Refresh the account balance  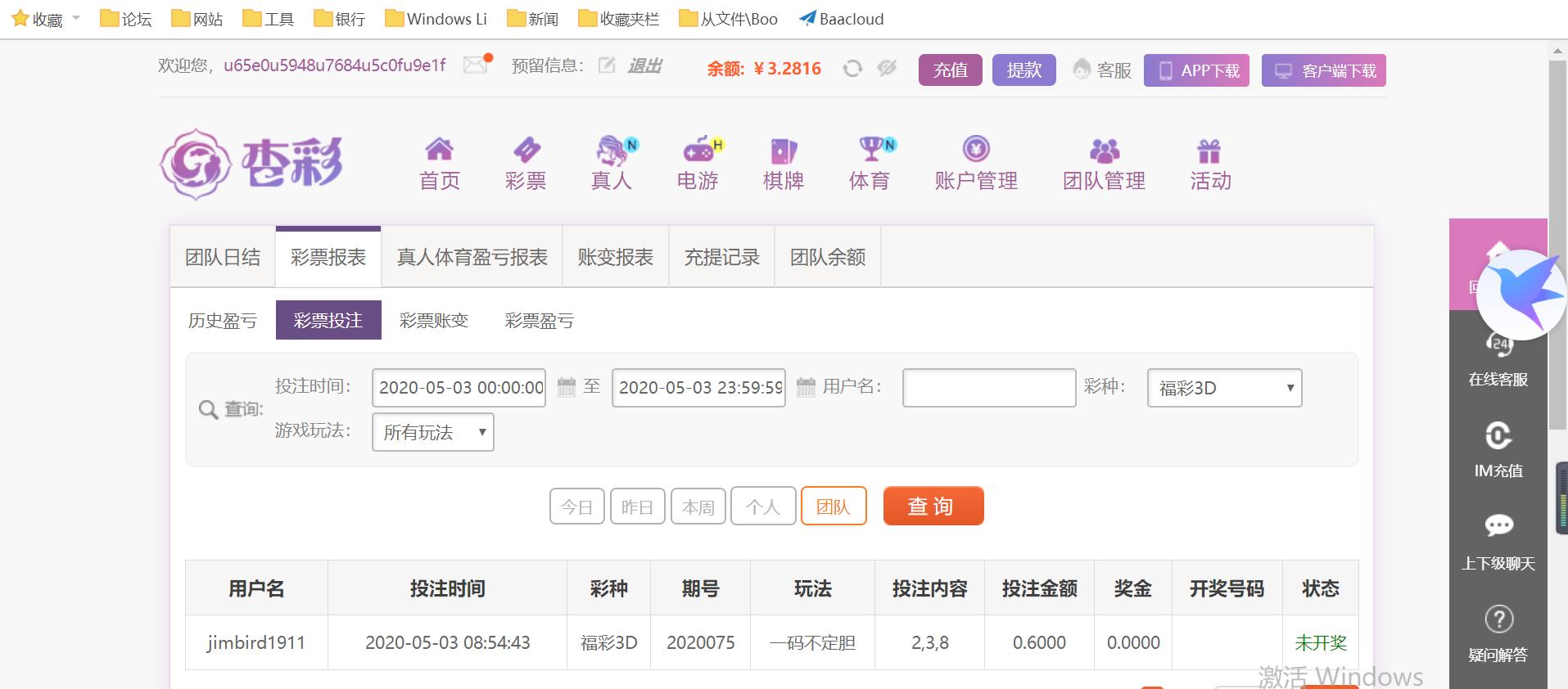point(852,69)
